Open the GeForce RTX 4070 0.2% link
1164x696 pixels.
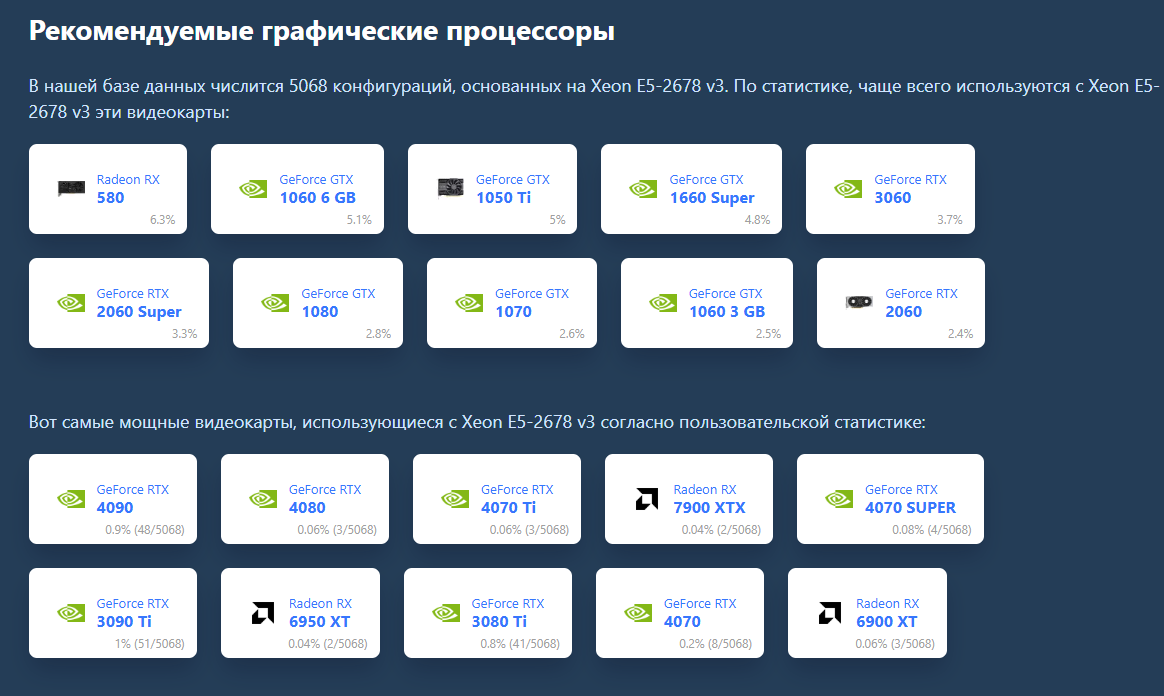coord(700,613)
